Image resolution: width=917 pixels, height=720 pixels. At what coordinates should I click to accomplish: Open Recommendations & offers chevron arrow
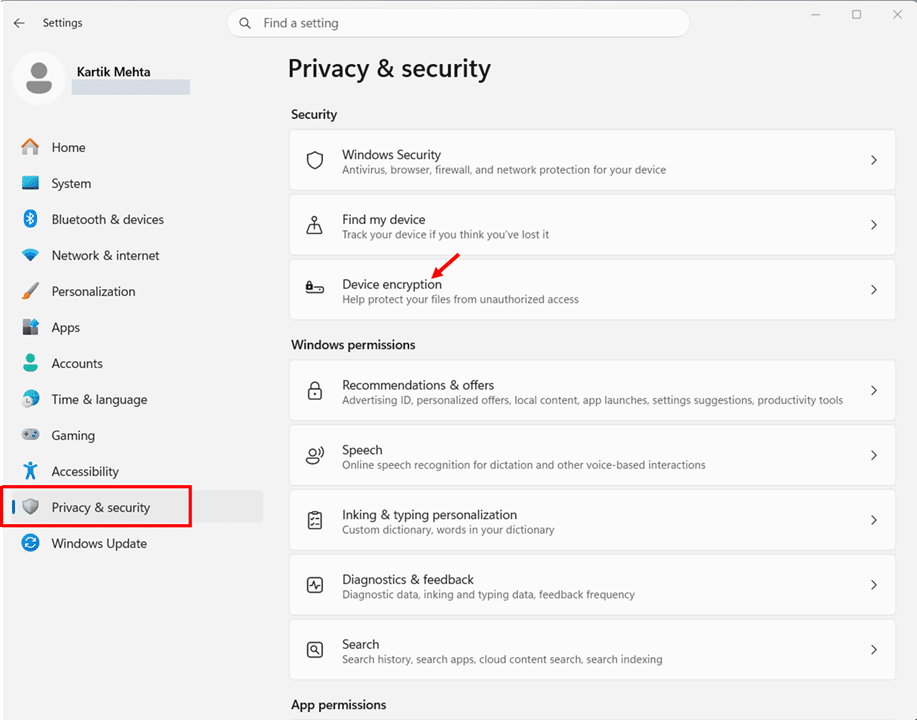[873, 391]
